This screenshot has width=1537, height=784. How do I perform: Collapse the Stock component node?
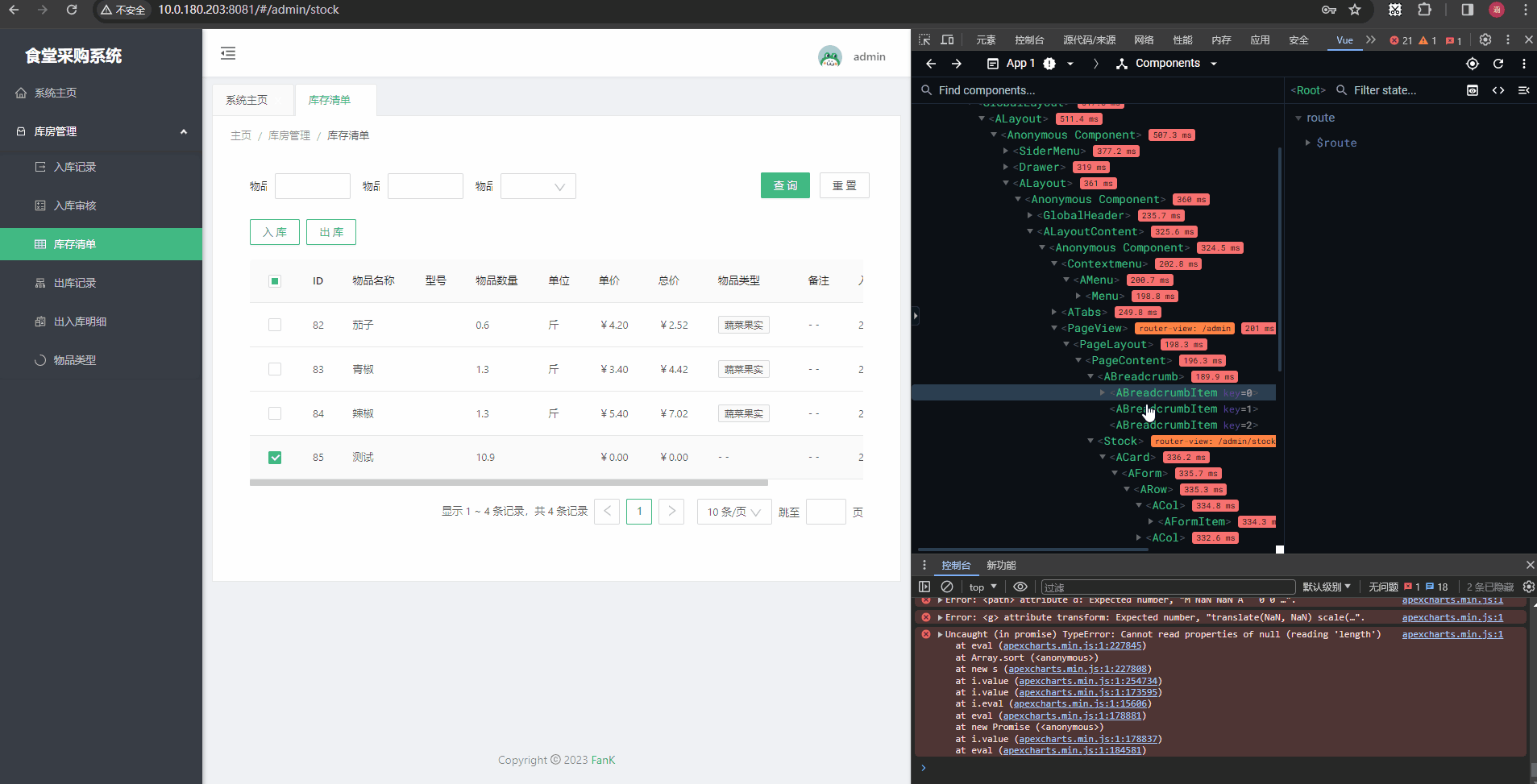click(1090, 441)
